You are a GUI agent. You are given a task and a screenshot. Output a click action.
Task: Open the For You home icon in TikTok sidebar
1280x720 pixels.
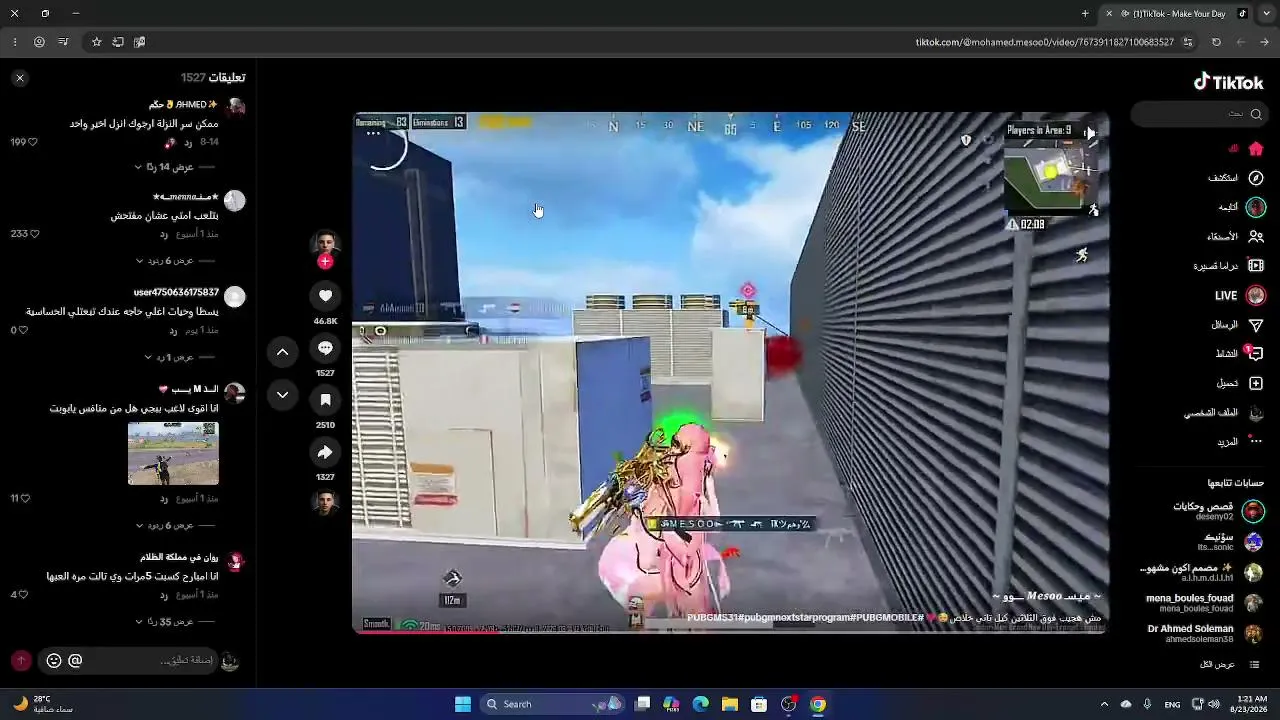[1256, 149]
